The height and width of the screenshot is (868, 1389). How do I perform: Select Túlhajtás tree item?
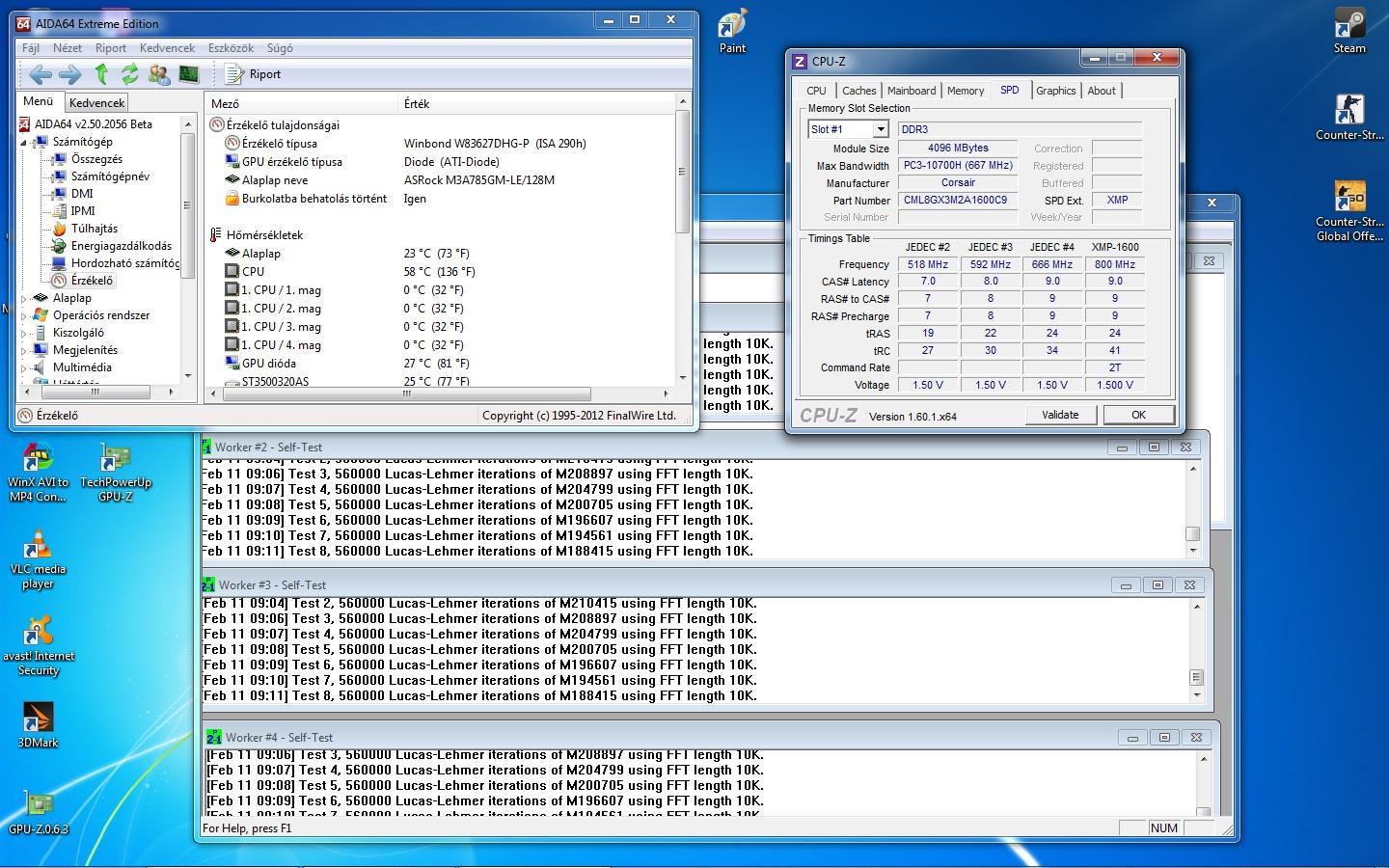click(95, 229)
